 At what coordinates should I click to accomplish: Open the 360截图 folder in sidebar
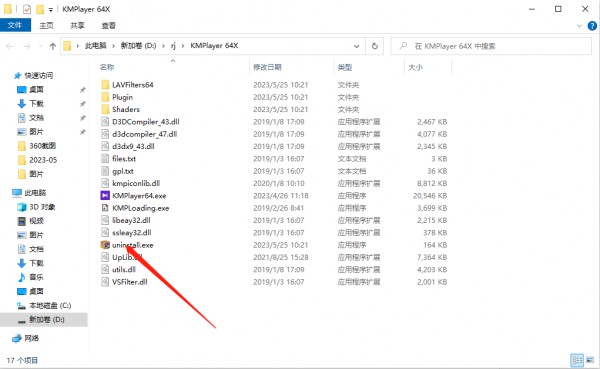pyautogui.click(x=42, y=146)
